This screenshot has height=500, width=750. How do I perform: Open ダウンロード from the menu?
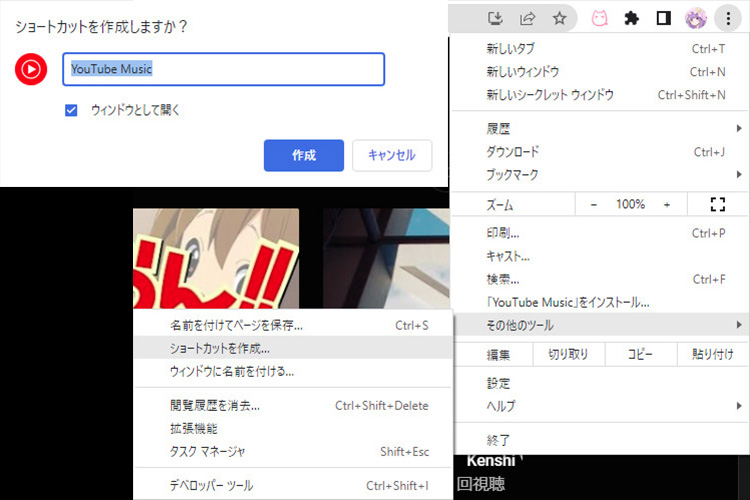(599, 152)
